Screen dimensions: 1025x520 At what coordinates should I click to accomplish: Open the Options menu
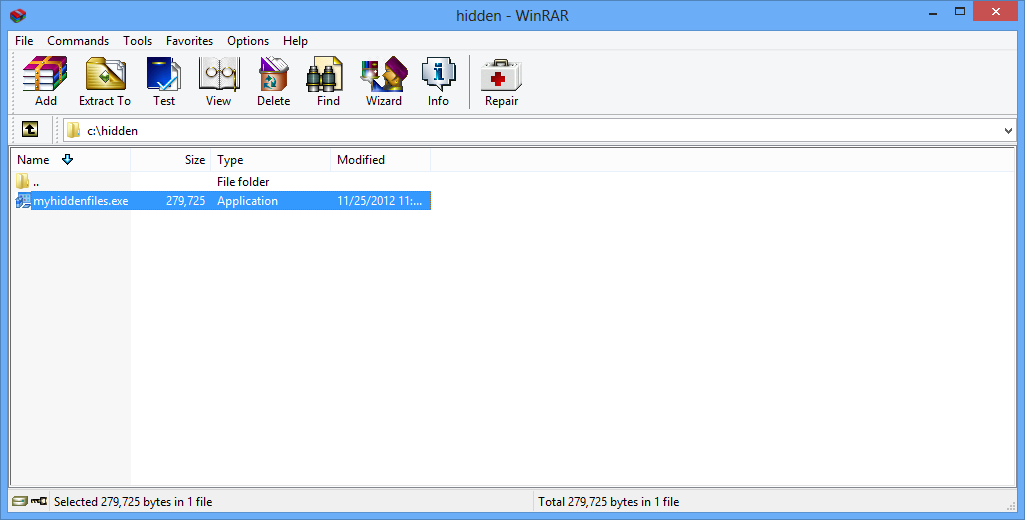(248, 41)
